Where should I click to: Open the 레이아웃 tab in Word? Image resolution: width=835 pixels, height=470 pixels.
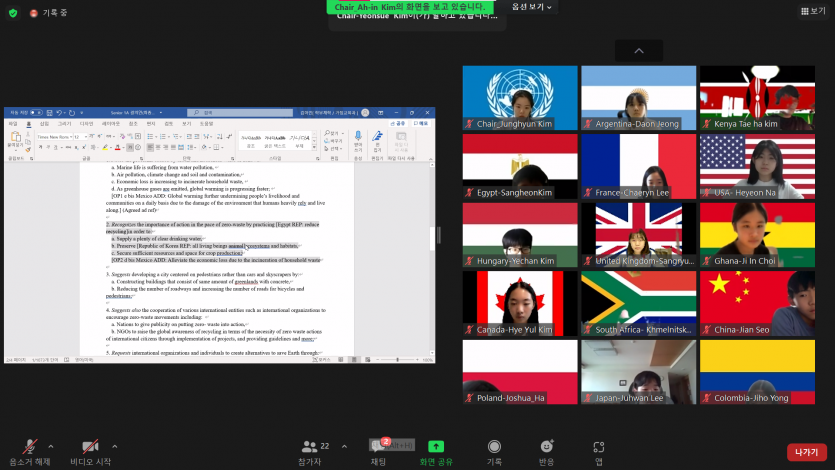111,123
